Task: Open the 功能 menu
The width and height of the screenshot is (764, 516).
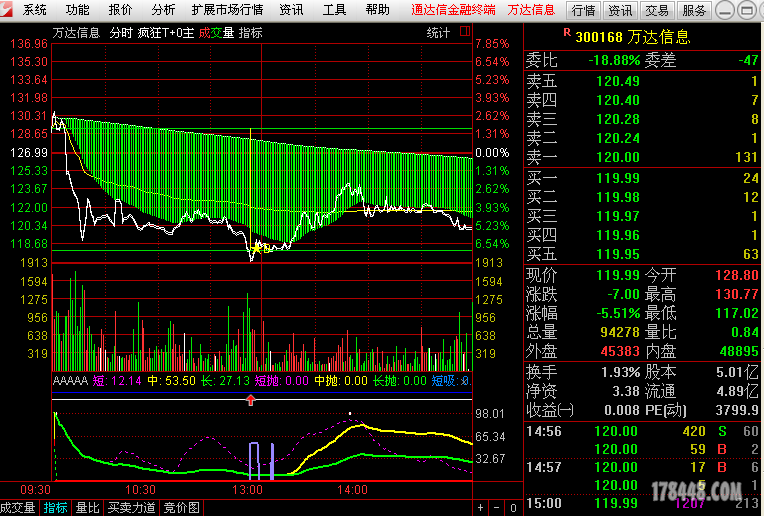Action: tap(77, 10)
